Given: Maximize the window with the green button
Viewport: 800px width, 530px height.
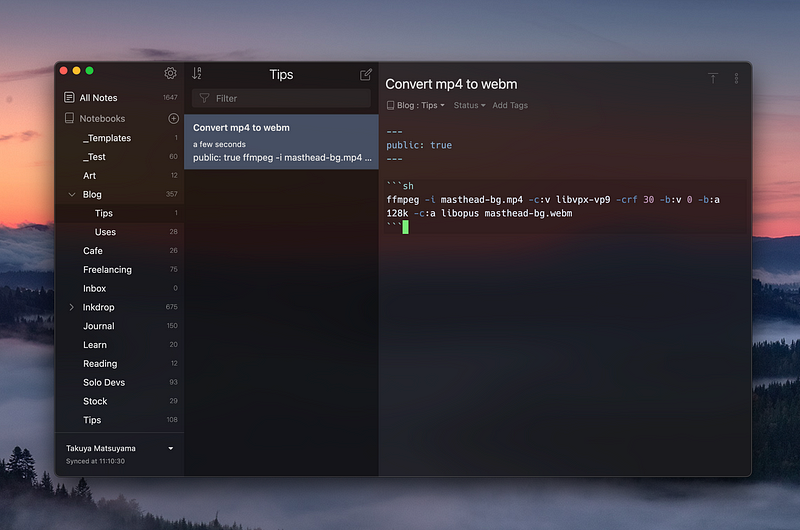Looking at the screenshot, I should coord(89,71).
